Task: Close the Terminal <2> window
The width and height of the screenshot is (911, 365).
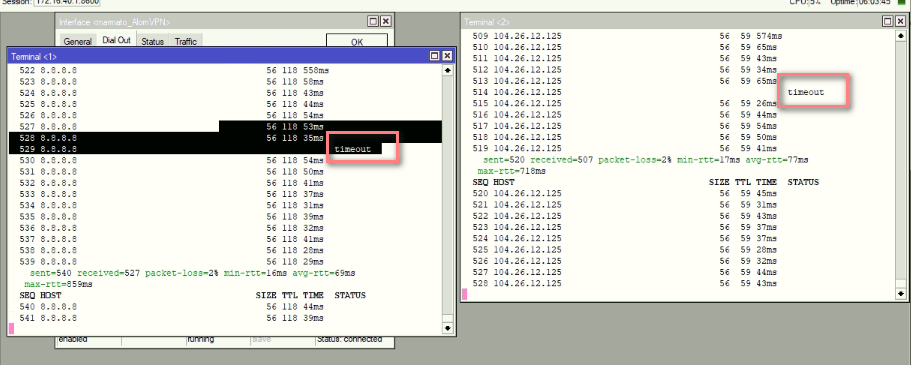Action: pyautogui.click(x=900, y=21)
